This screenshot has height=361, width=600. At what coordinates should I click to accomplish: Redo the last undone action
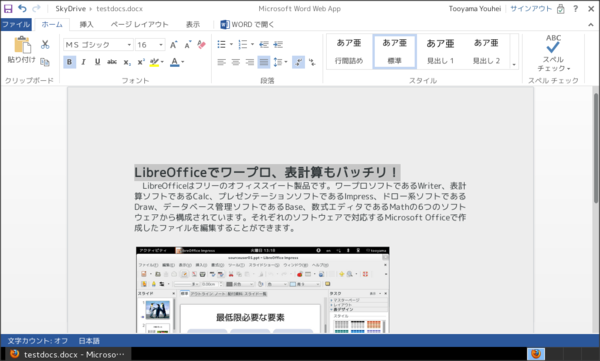36,8
